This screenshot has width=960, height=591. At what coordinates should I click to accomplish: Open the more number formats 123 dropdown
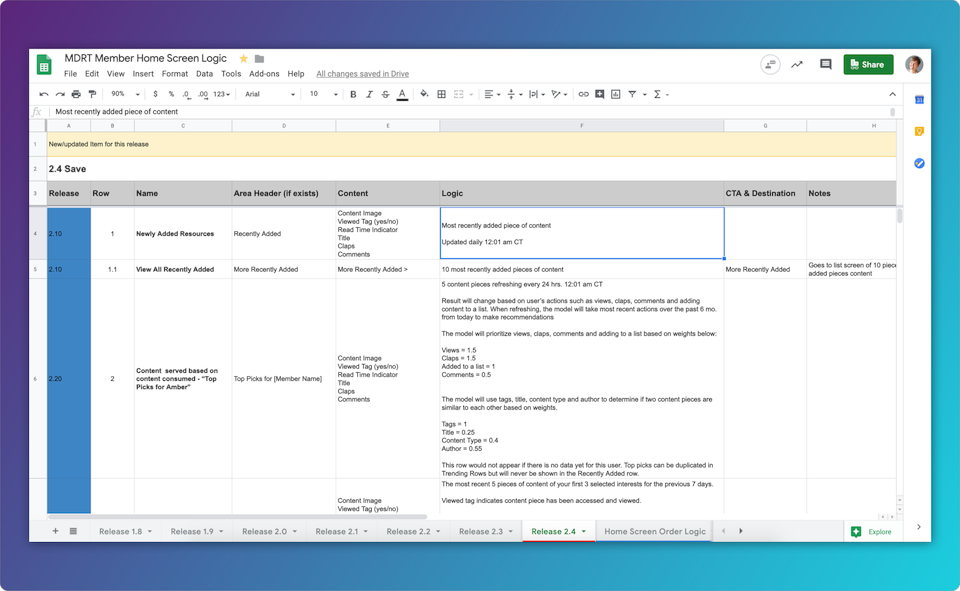point(222,94)
